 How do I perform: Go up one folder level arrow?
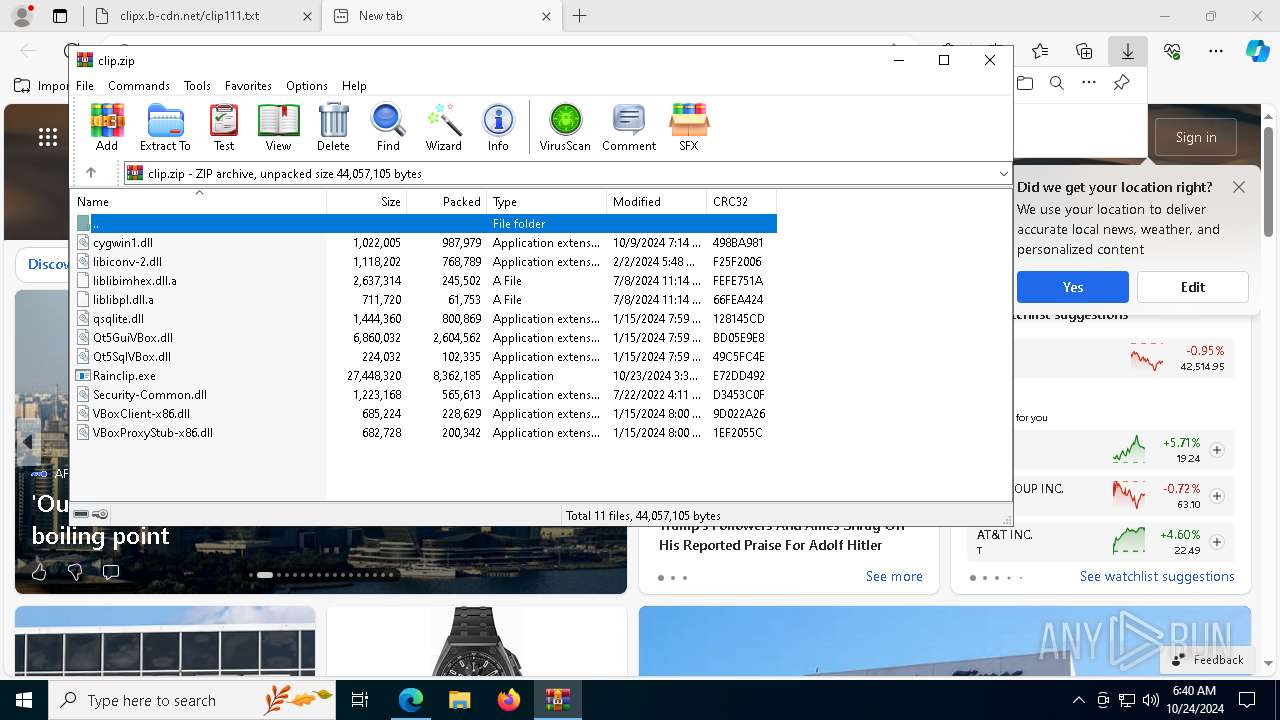pos(91,173)
